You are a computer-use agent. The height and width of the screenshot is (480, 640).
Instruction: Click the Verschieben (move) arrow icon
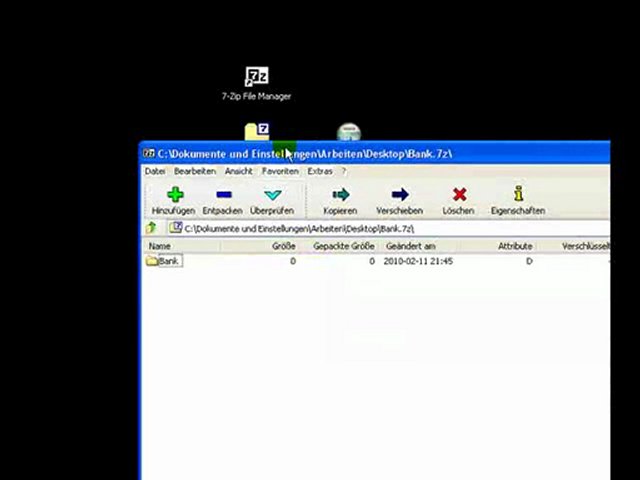399,195
